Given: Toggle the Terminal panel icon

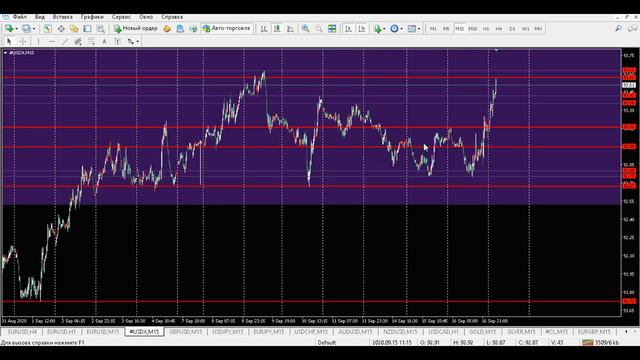Looking at the screenshot, I should pos(87,29).
